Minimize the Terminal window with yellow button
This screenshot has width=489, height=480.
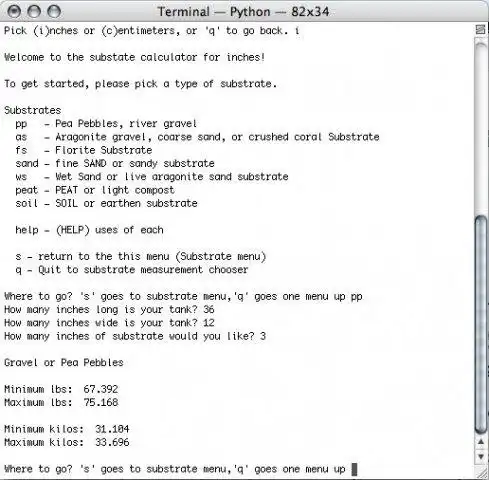[34, 12]
